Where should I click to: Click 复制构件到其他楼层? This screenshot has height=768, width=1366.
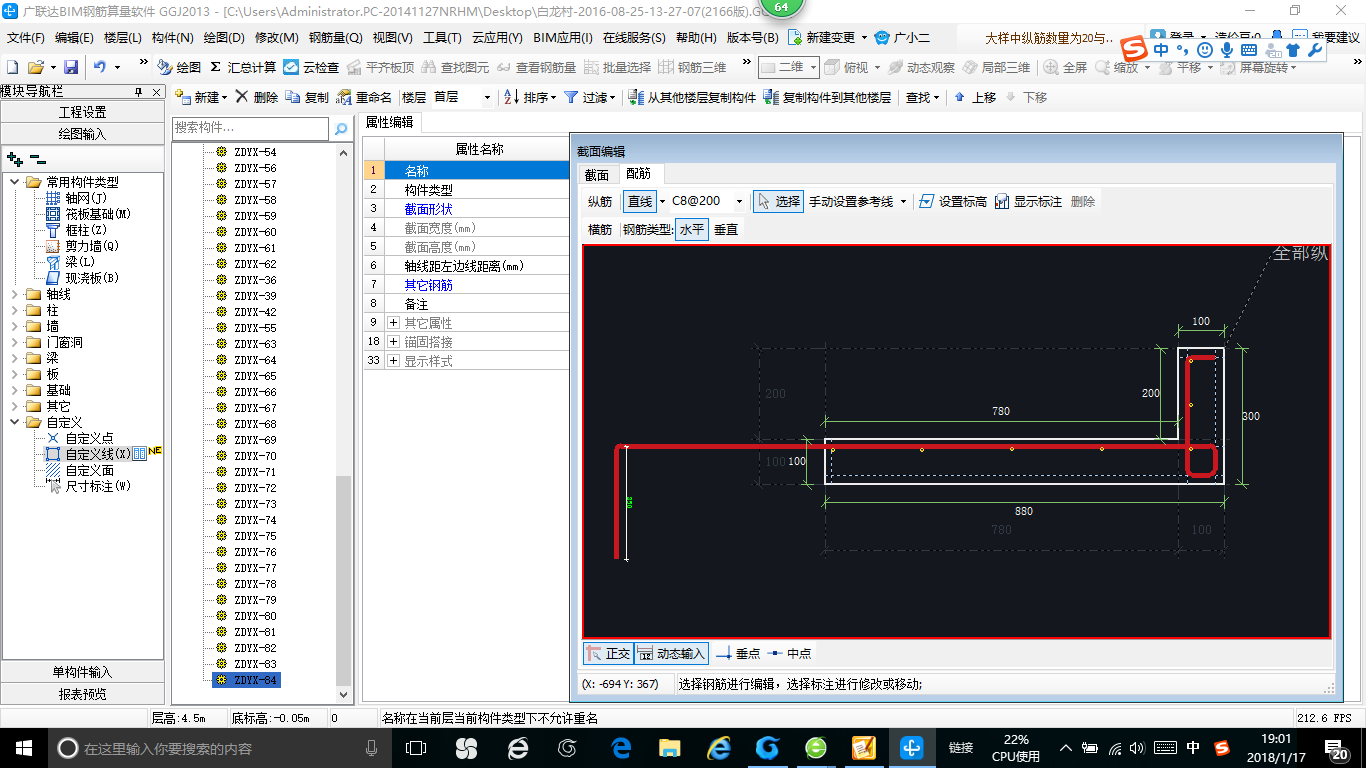827,97
